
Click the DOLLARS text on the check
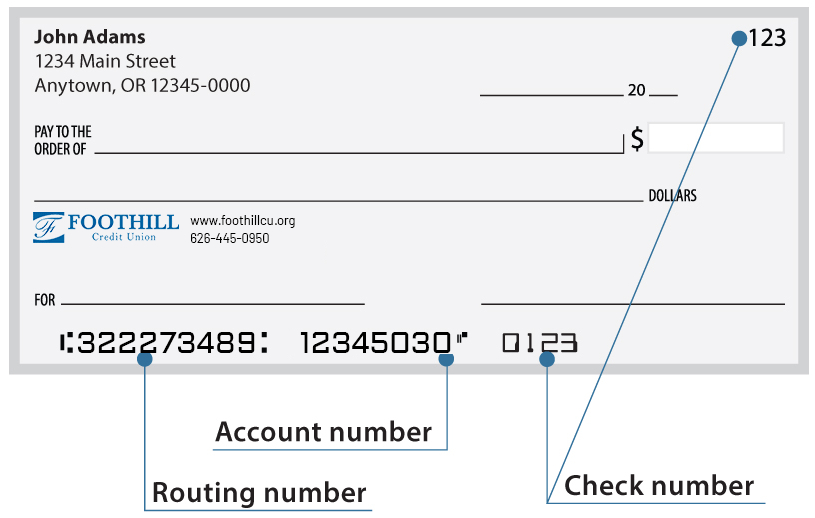point(673,196)
